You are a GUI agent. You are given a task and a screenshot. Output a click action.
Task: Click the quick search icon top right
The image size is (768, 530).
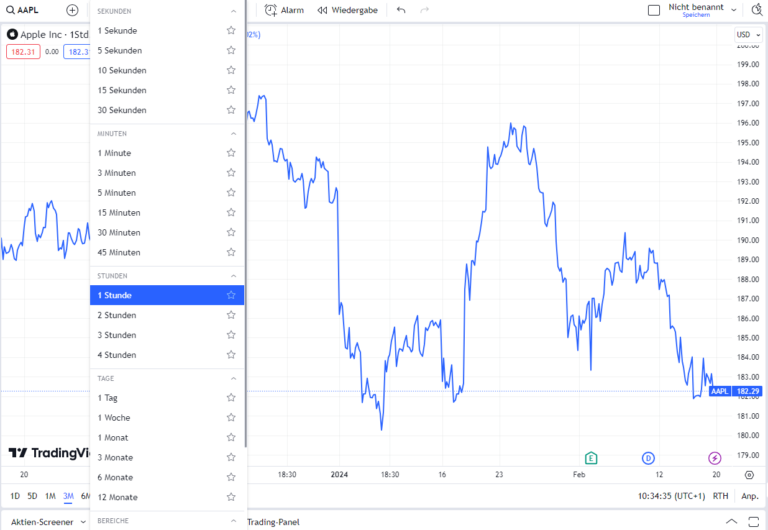[x=757, y=10]
